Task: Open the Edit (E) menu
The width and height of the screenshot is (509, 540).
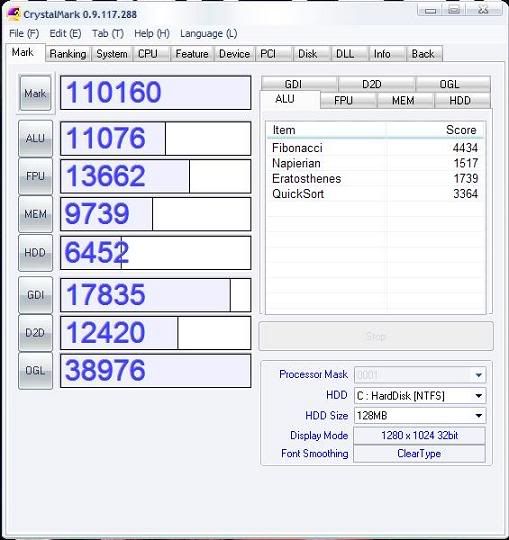Action: (65, 33)
